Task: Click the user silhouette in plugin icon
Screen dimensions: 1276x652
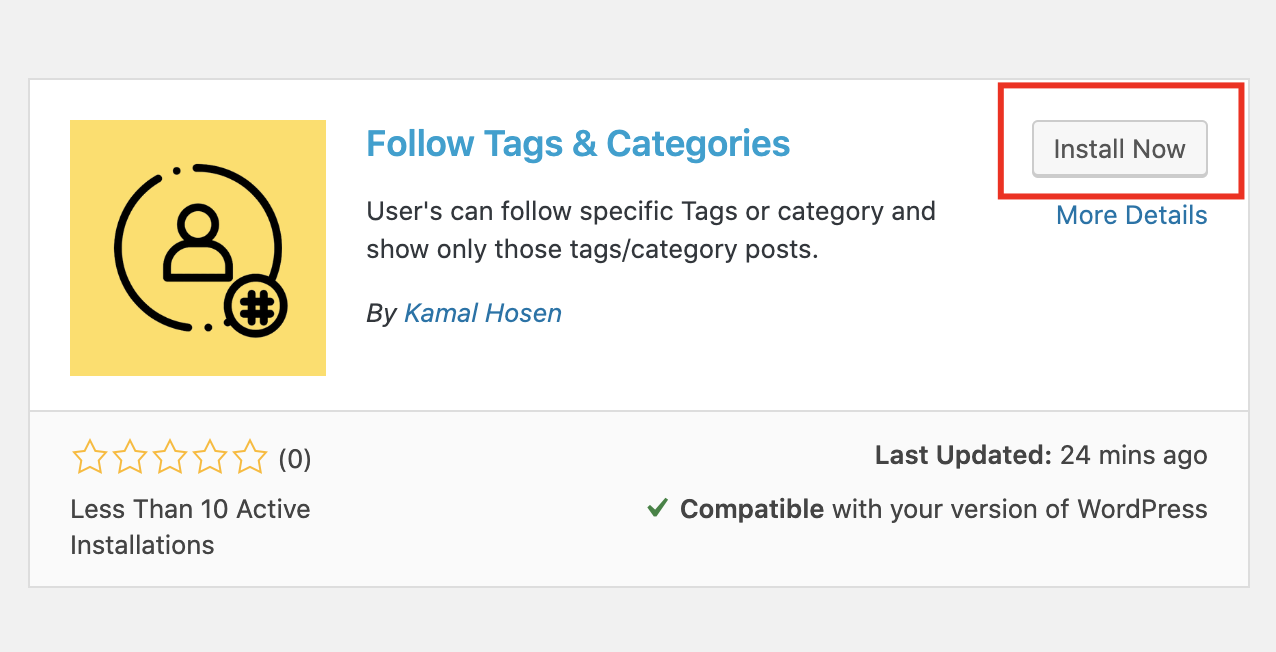Action: click(197, 244)
